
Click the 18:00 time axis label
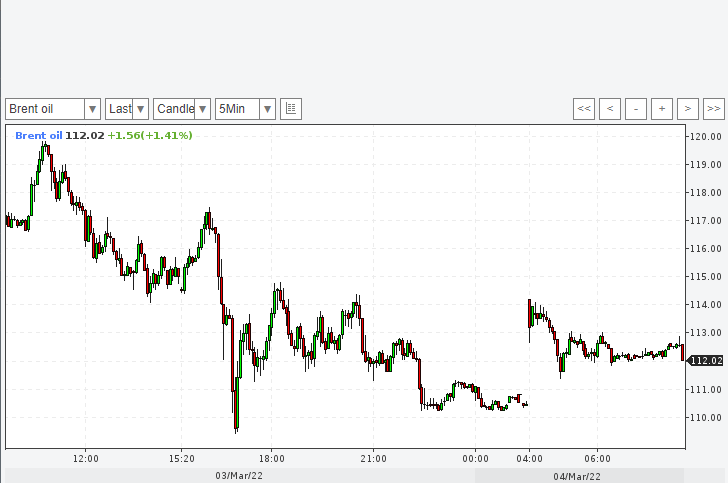click(271, 459)
